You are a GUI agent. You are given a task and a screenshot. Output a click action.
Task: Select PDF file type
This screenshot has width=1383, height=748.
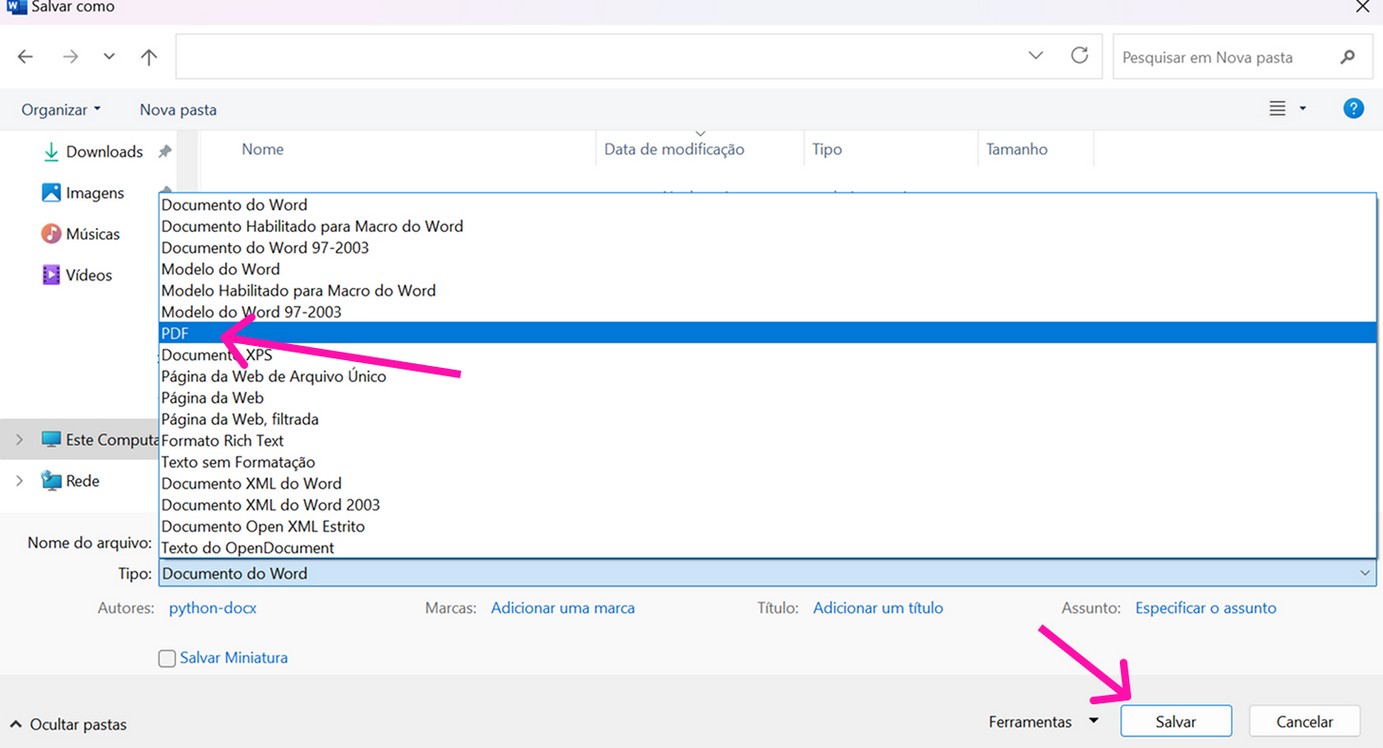[767, 333]
